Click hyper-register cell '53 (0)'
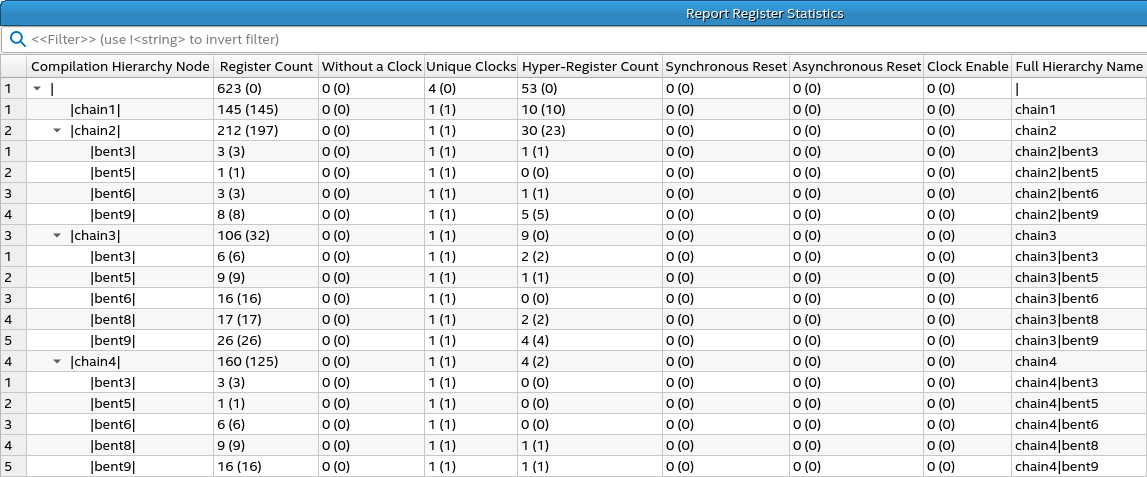Image resolution: width=1147 pixels, height=477 pixels. pyautogui.click(x=540, y=89)
